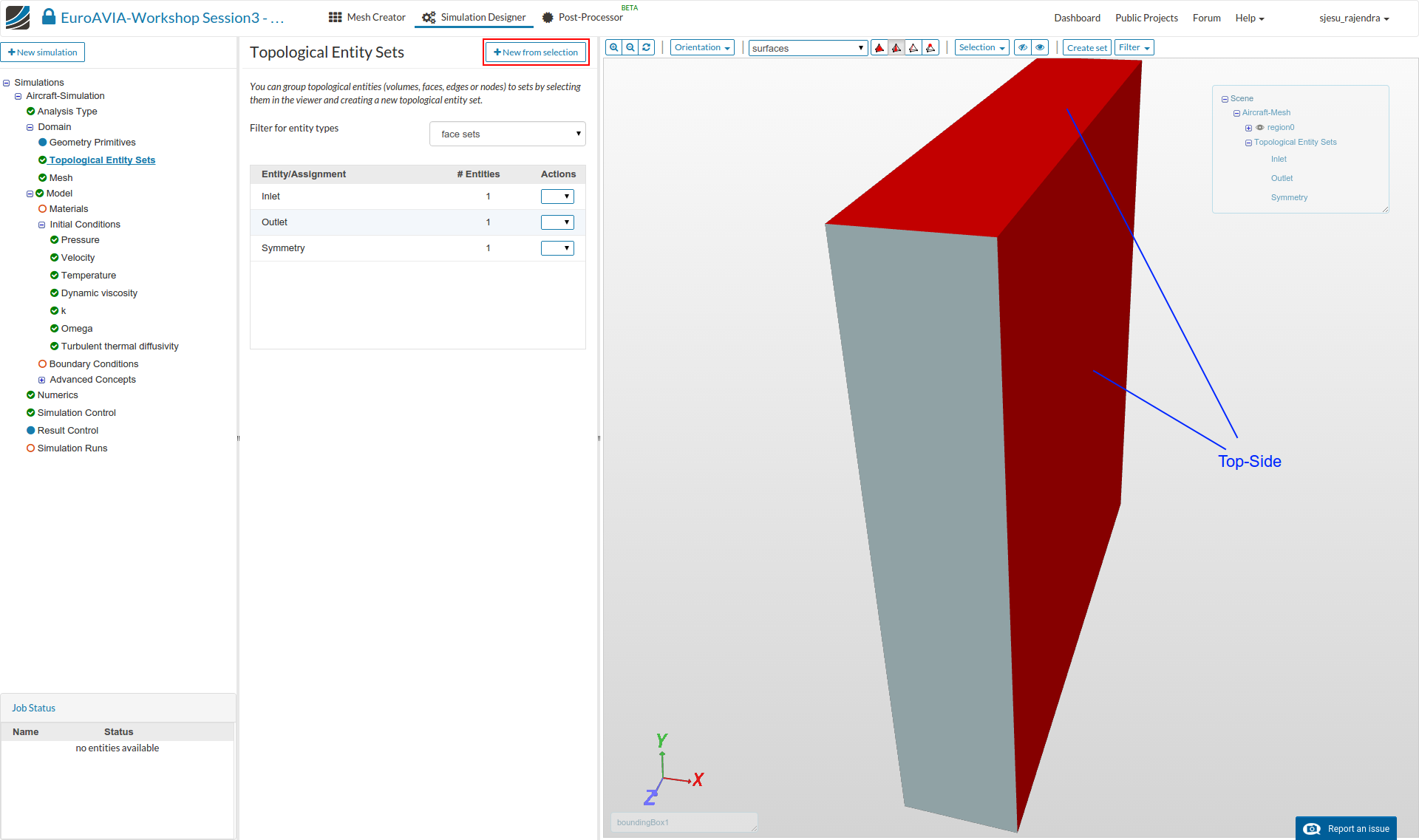Click the reset view refresh icon
Image resolution: width=1419 pixels, height=840 pixels.
point(647,47)
